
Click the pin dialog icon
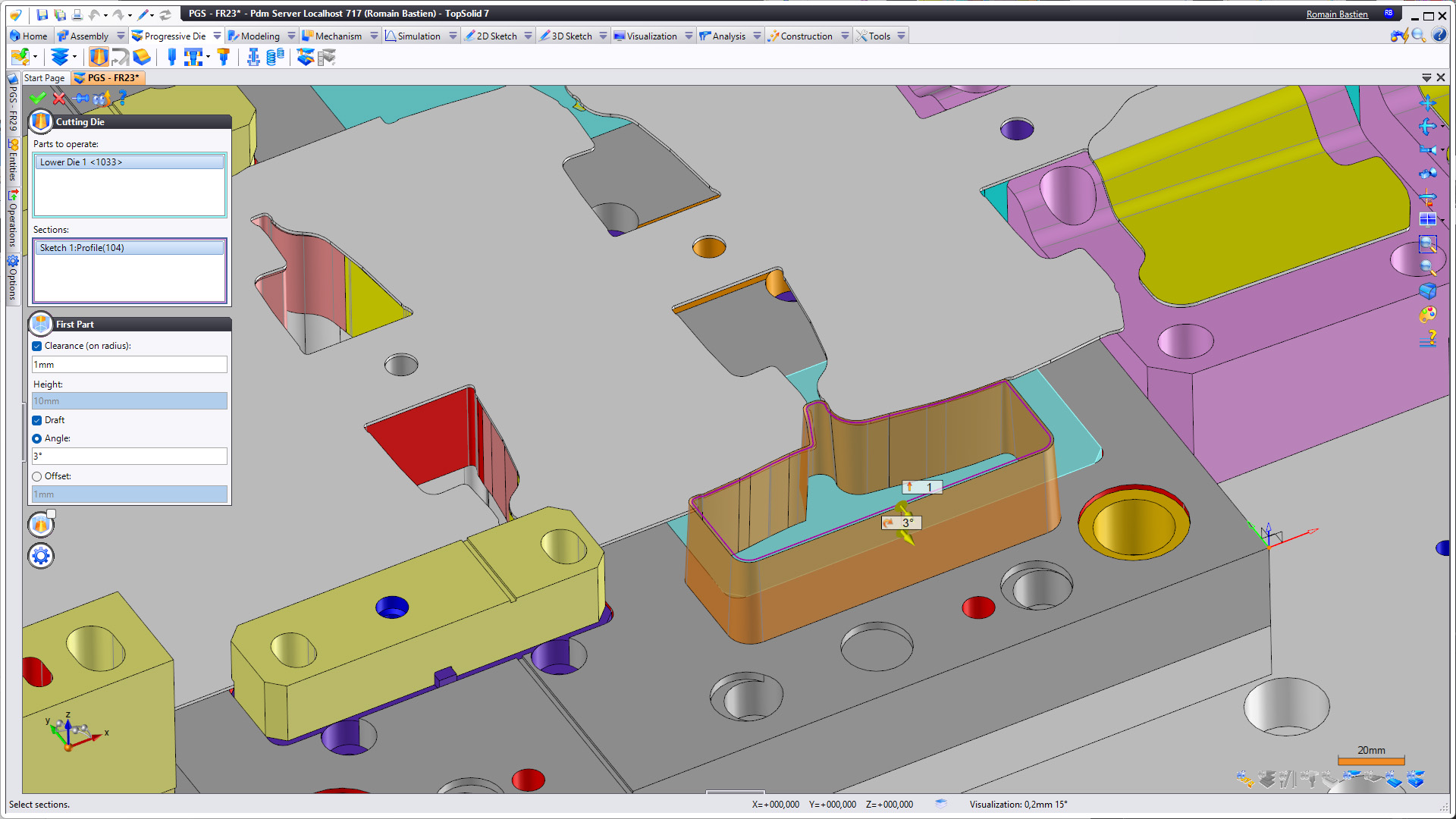81,98
